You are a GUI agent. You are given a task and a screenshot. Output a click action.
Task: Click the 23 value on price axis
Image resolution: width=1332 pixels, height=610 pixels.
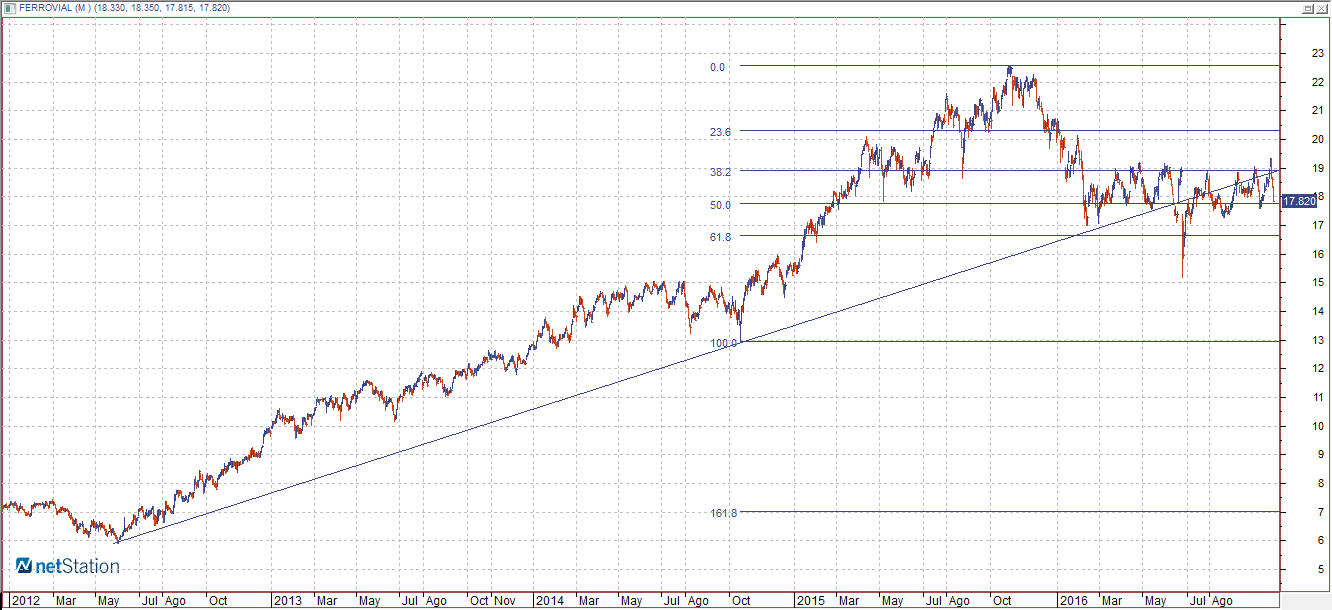1318,53
